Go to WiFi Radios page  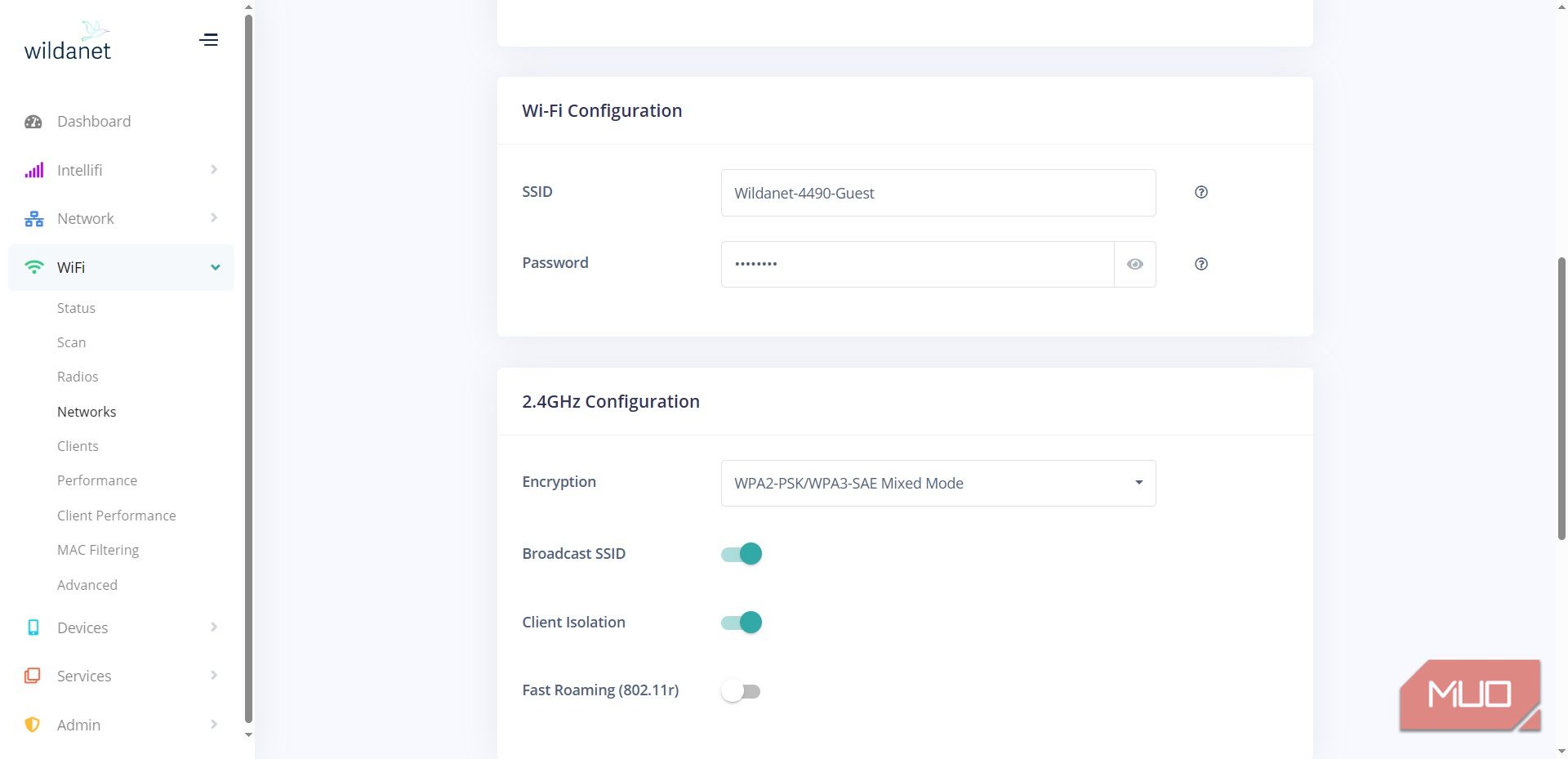point(78,377)
